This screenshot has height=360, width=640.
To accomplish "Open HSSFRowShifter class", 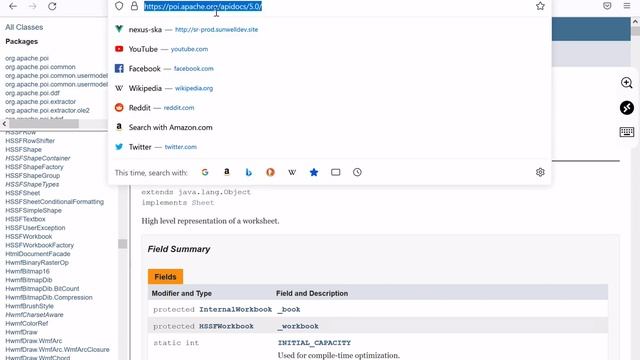I will point(30,141).
